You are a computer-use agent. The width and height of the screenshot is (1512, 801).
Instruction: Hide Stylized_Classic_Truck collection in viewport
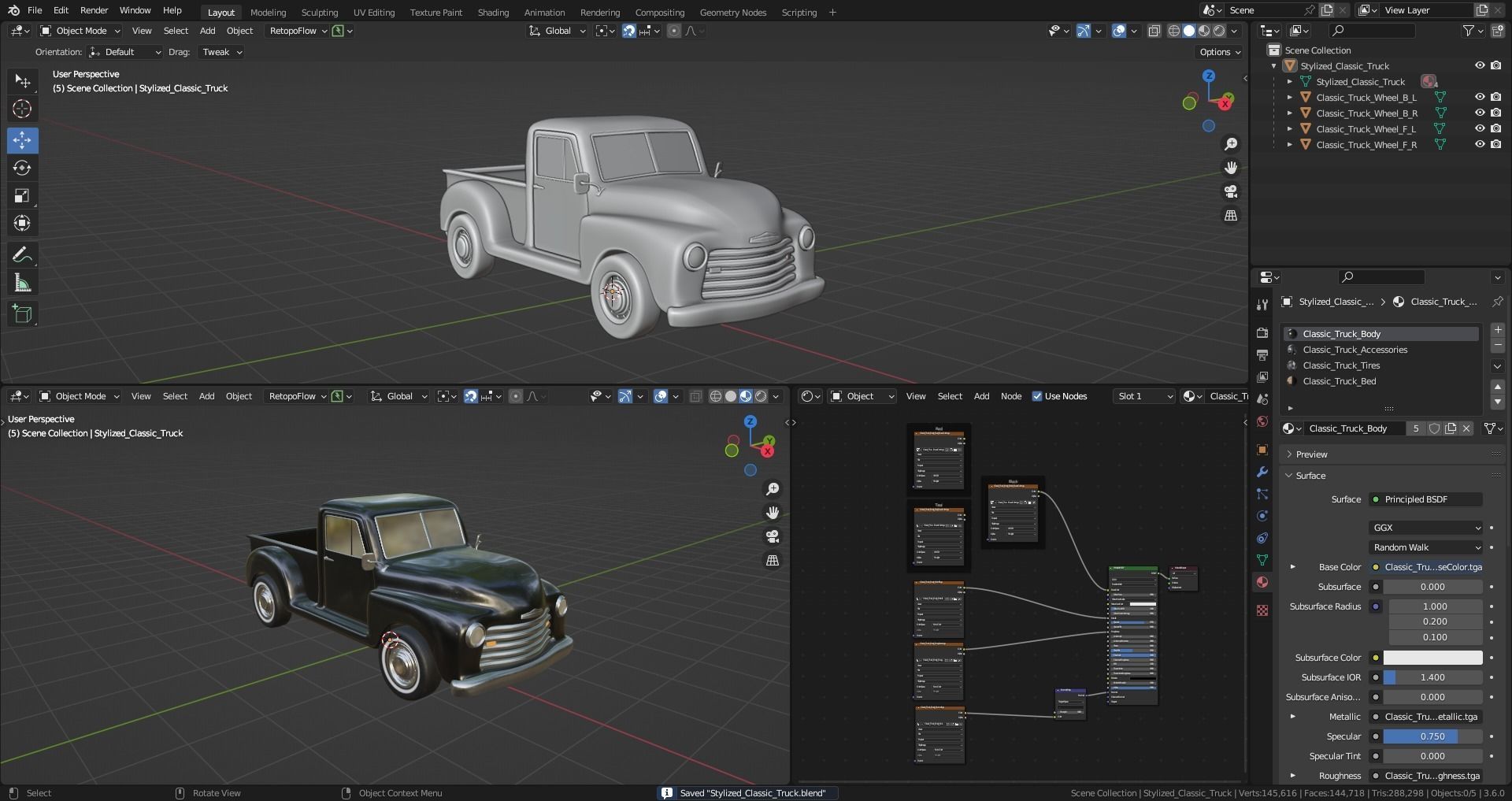click(x=1480, y=65)
